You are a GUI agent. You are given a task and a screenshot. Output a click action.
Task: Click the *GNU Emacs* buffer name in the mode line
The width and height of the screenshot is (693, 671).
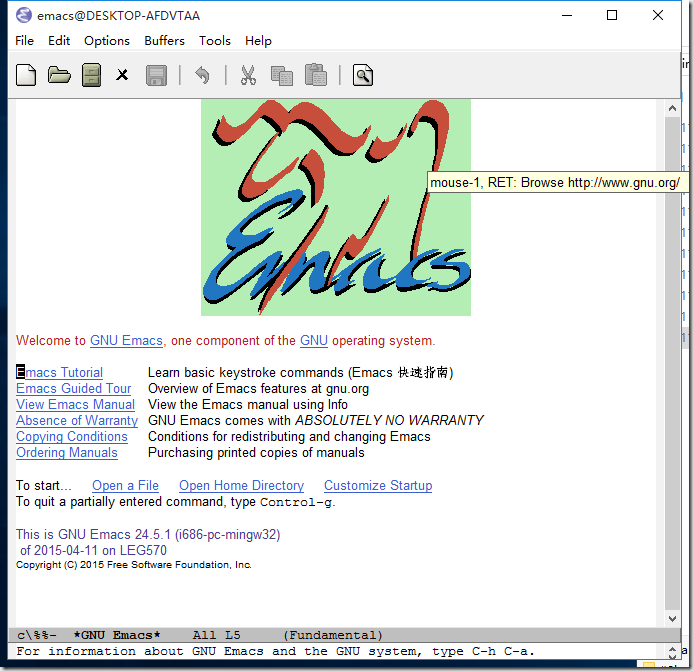pos(117,635)
